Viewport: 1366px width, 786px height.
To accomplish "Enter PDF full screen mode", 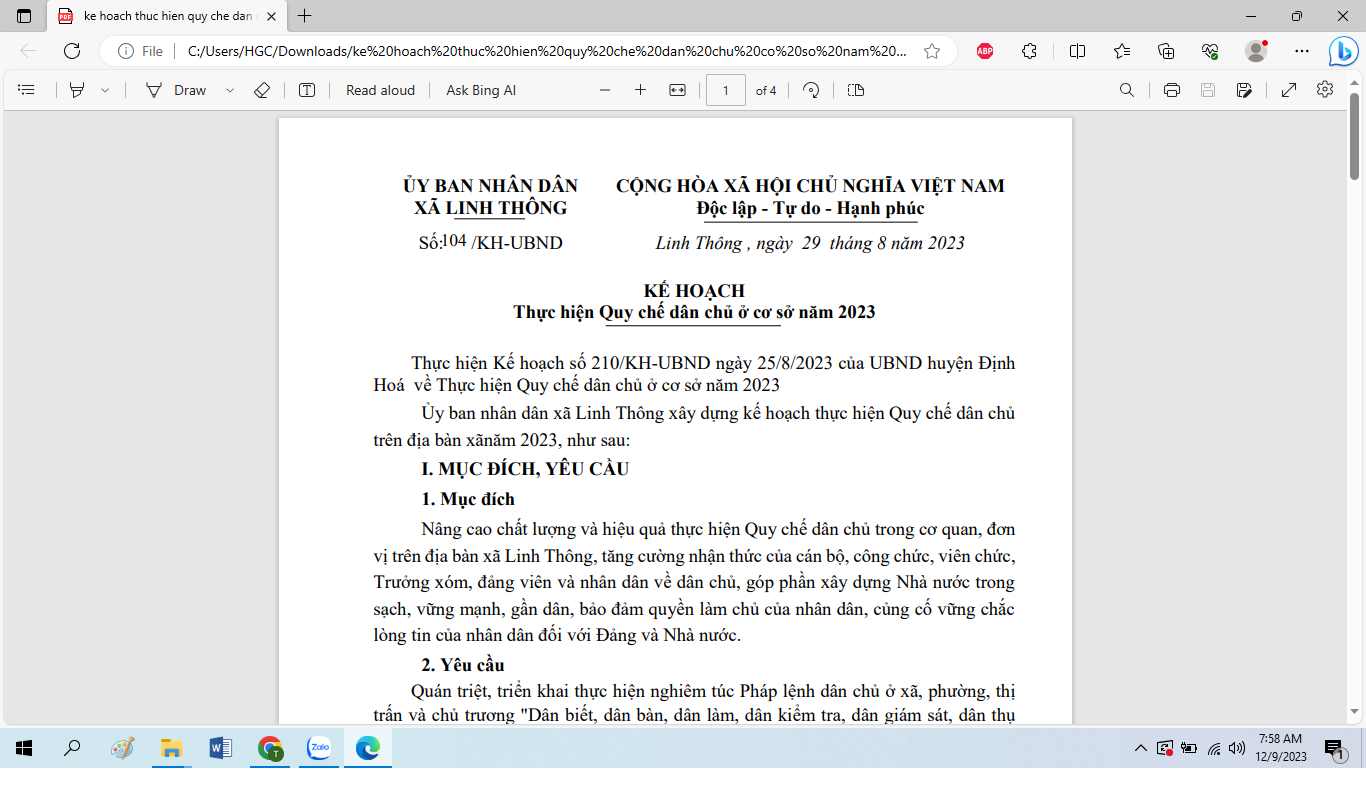I will (x=1289, y=90).
